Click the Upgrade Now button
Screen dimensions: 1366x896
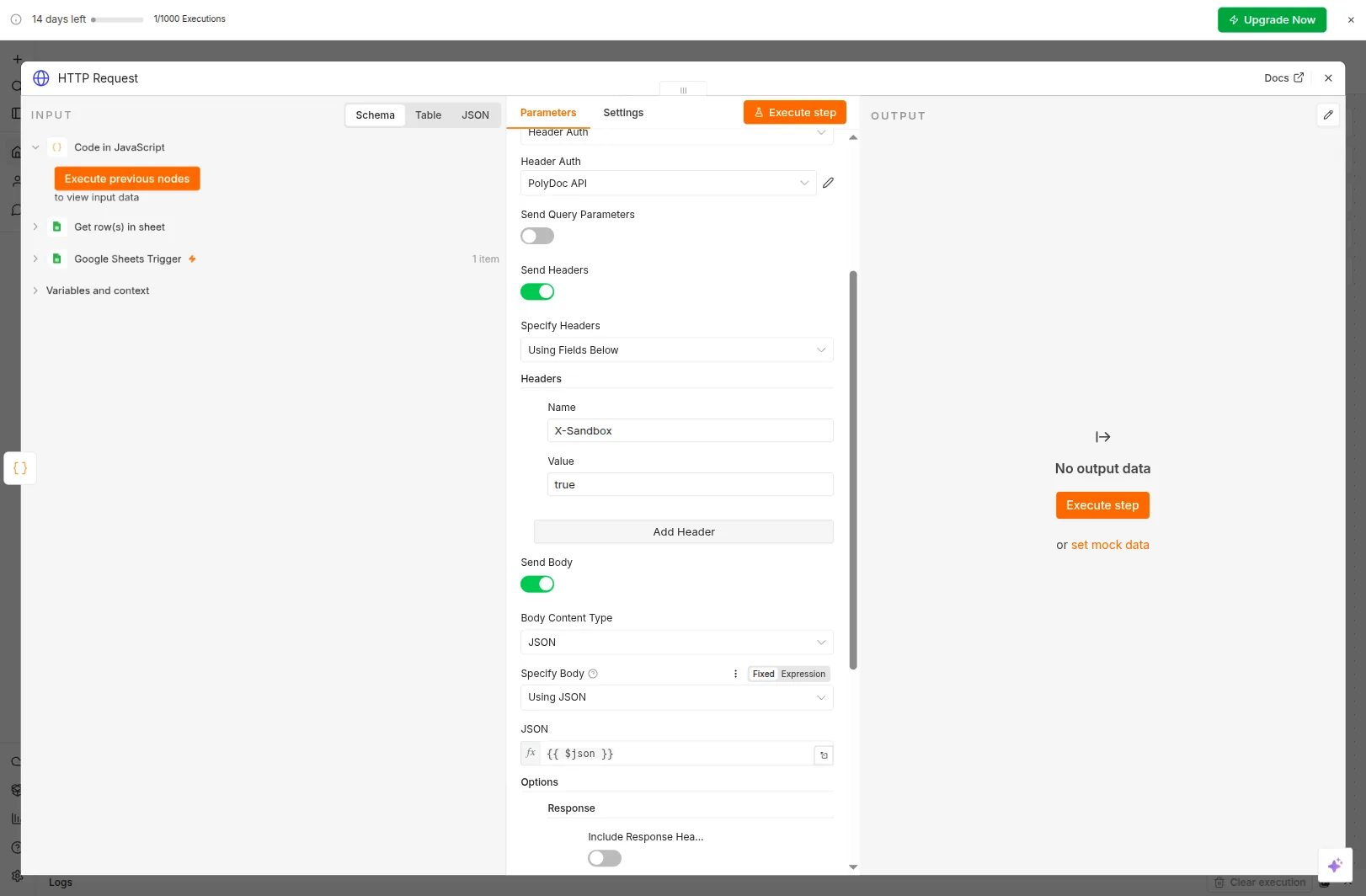[1272, 19]
